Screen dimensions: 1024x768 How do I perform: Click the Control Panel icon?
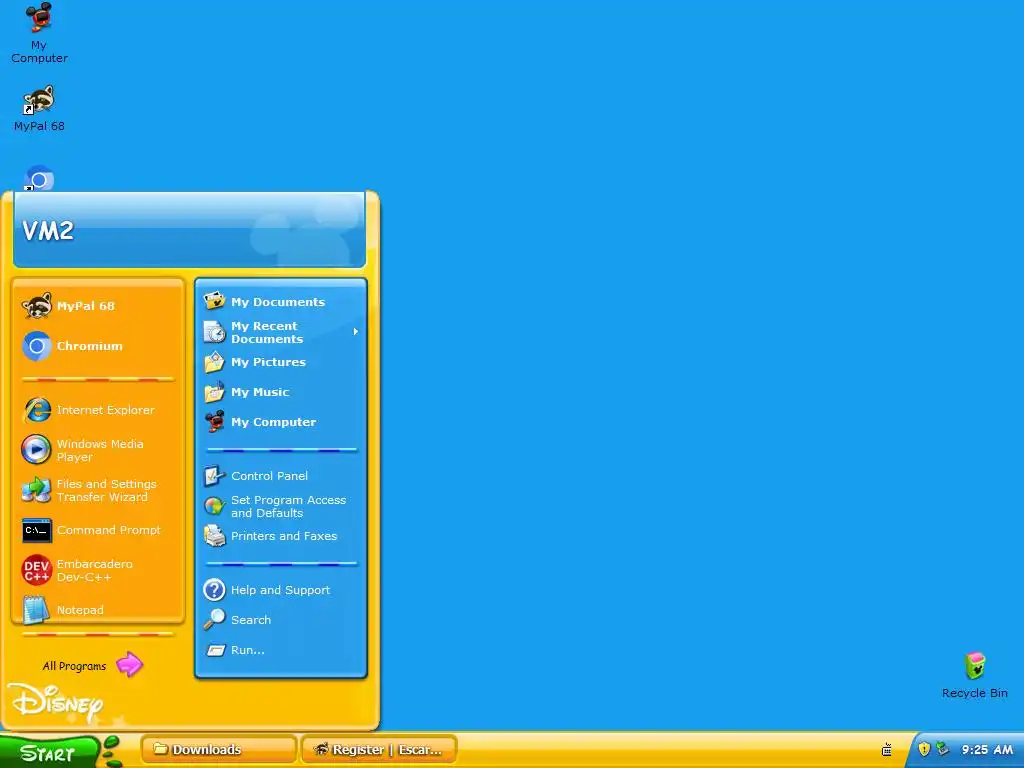[214, 476]
